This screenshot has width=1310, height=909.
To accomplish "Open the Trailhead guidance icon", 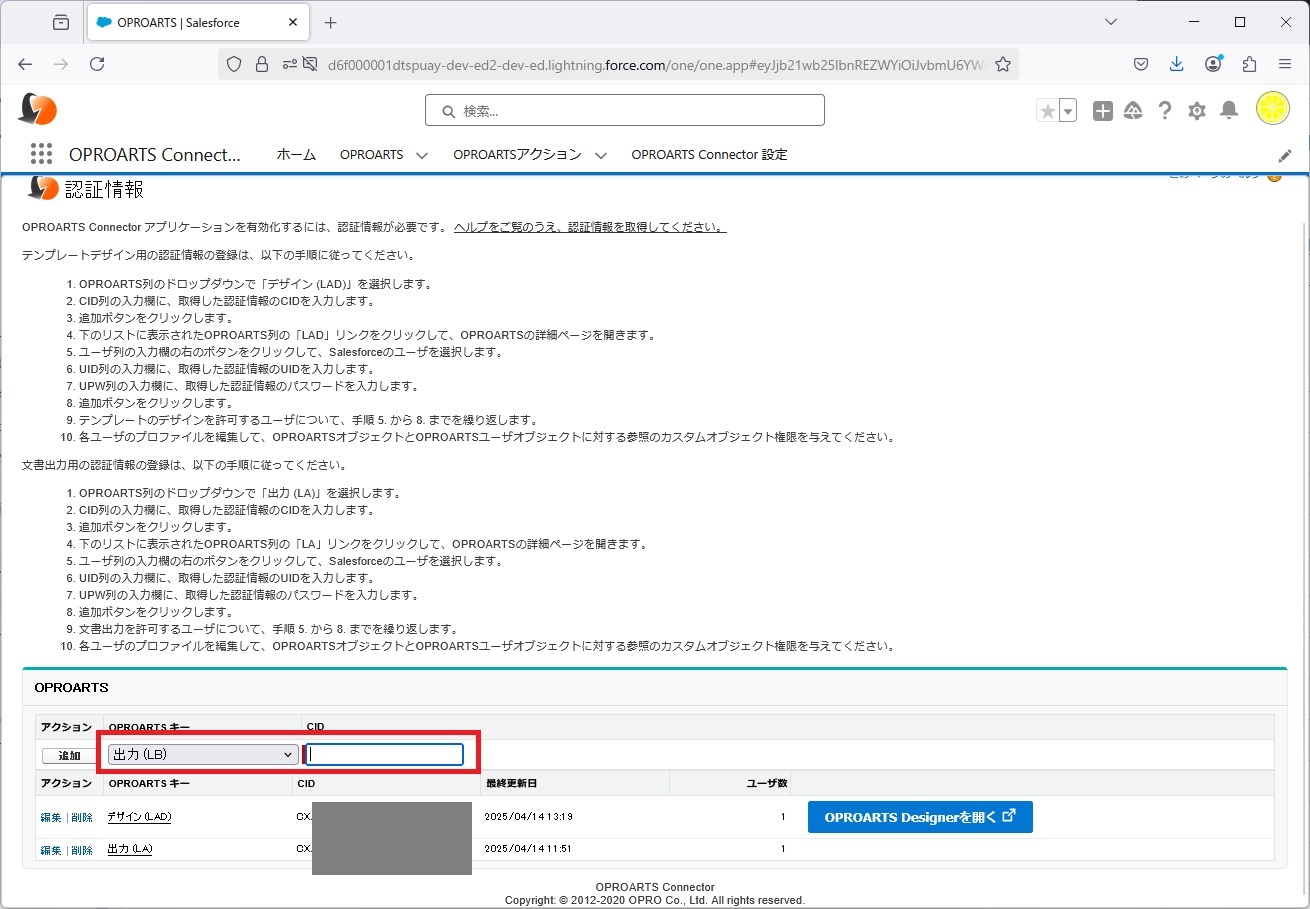I will [1133, 111].
